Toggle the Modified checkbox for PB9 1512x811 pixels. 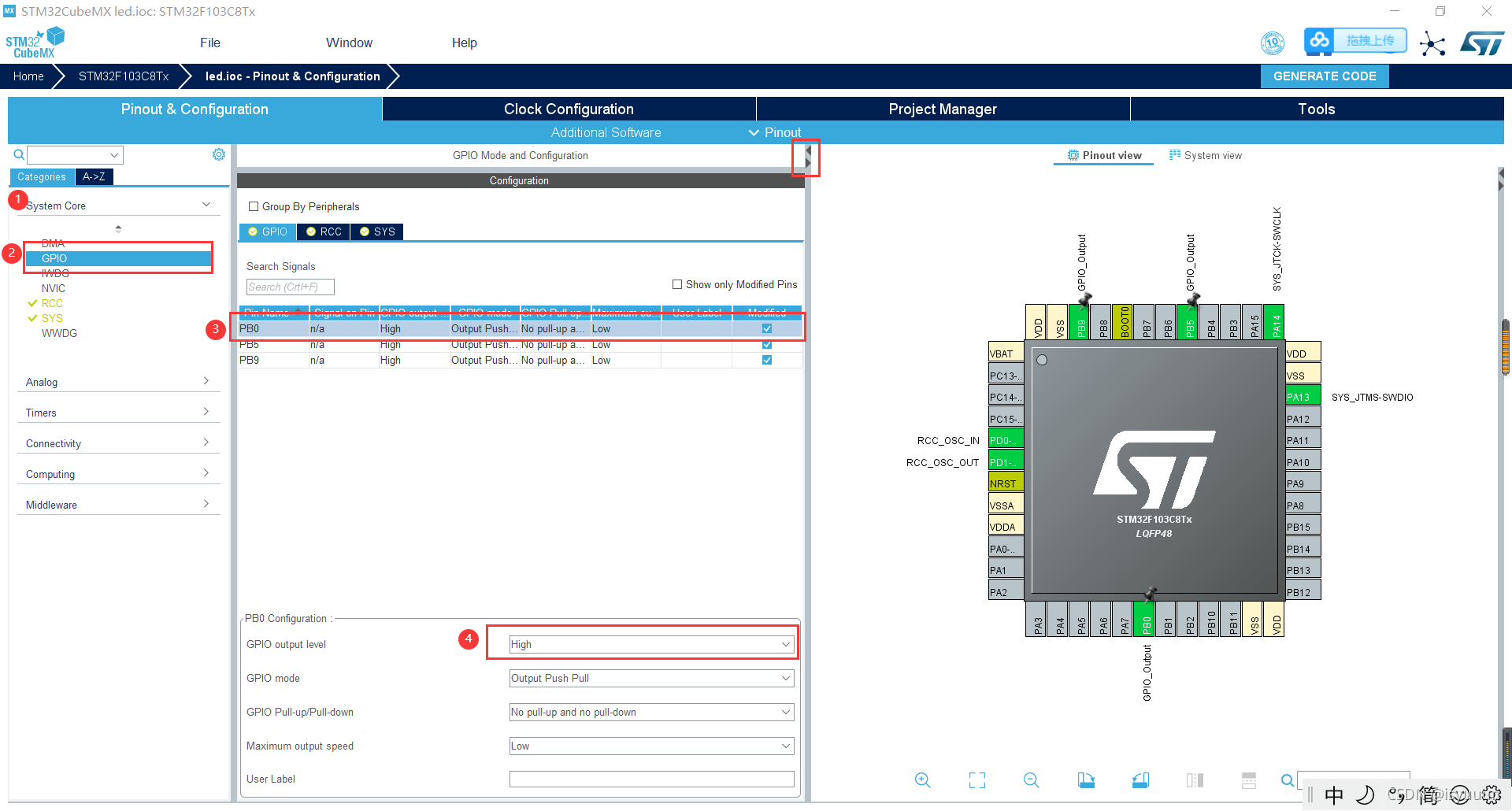click(x=767, y=360)
